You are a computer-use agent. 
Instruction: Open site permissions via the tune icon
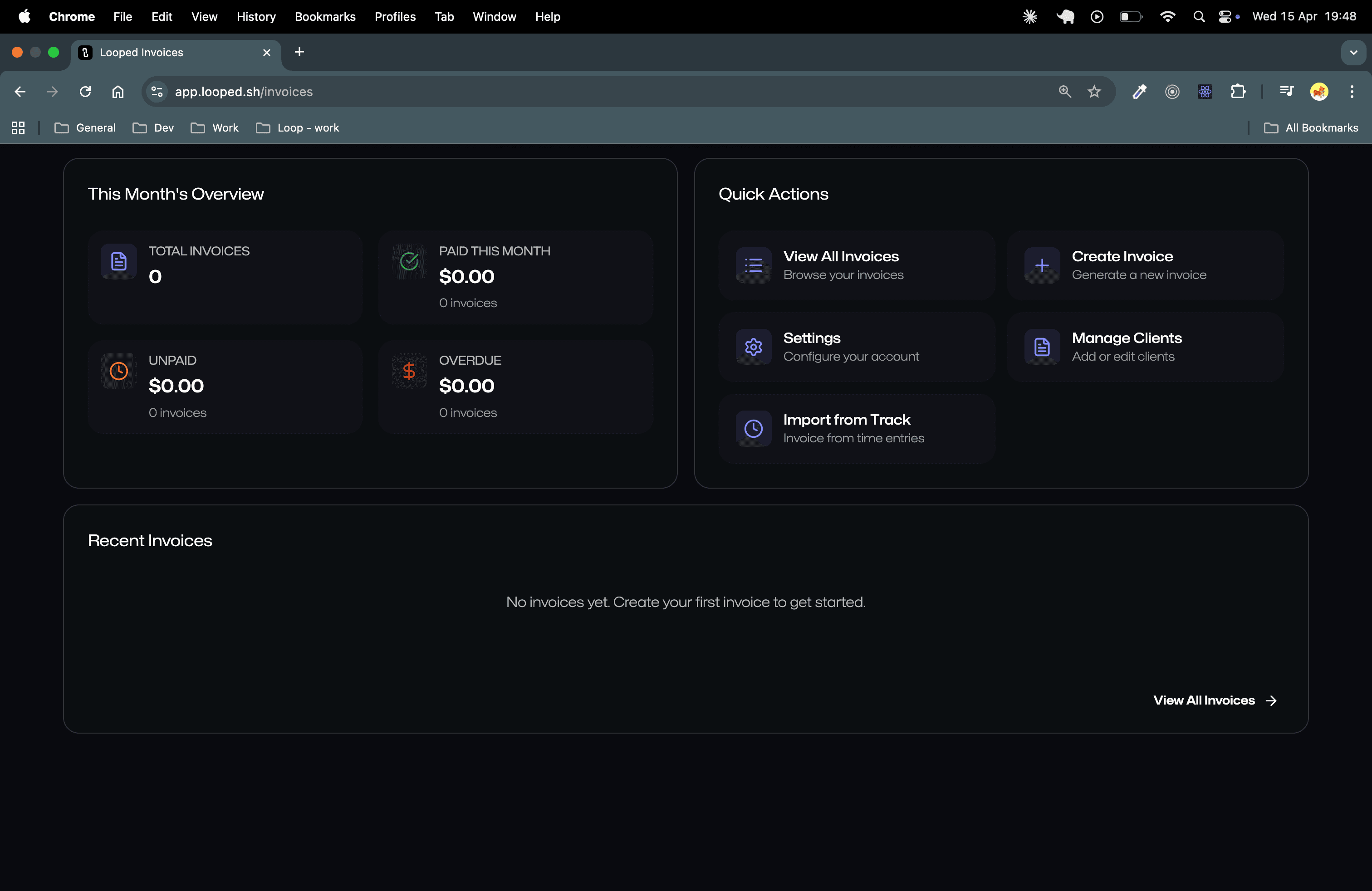tap(156, 92)
